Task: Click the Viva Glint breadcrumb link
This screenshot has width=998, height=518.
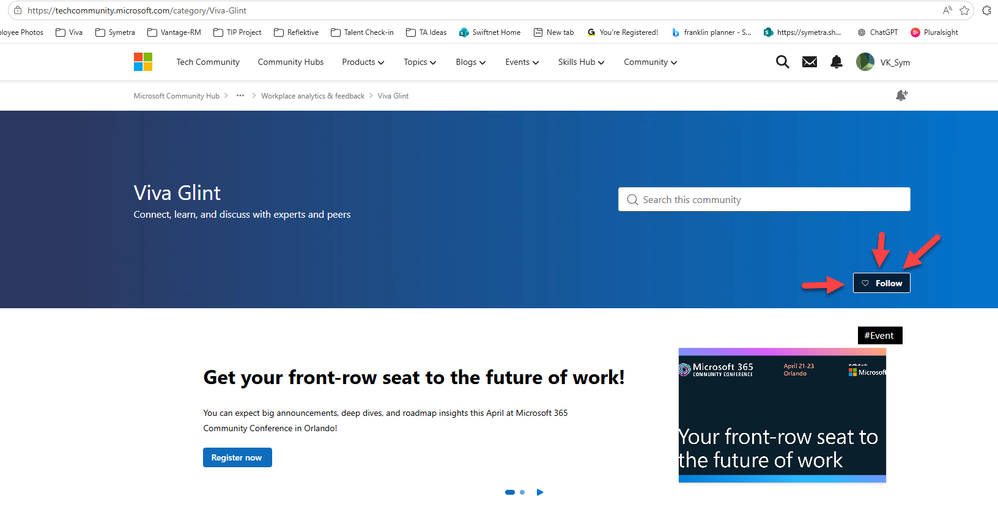Action: click(393, 96)
